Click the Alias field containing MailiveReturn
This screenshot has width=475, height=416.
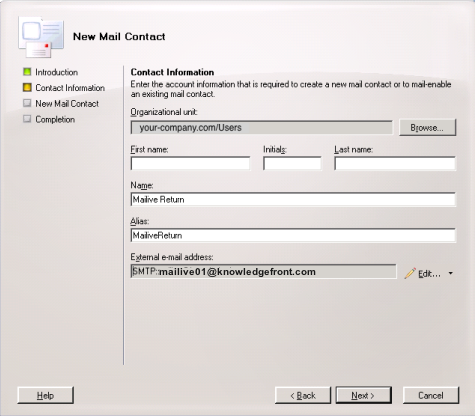[293, 235]
